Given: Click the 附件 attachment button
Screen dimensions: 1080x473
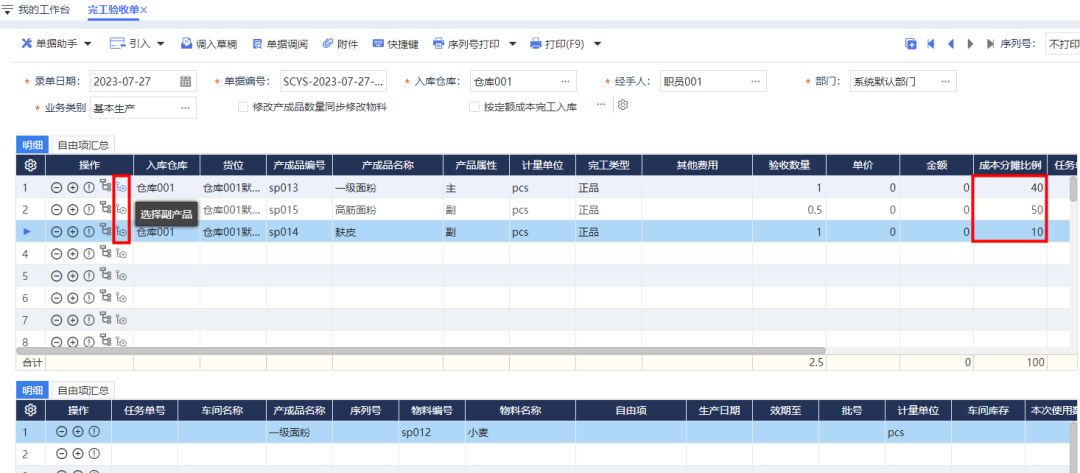Looking at the screenshot, I should (340, 43).
